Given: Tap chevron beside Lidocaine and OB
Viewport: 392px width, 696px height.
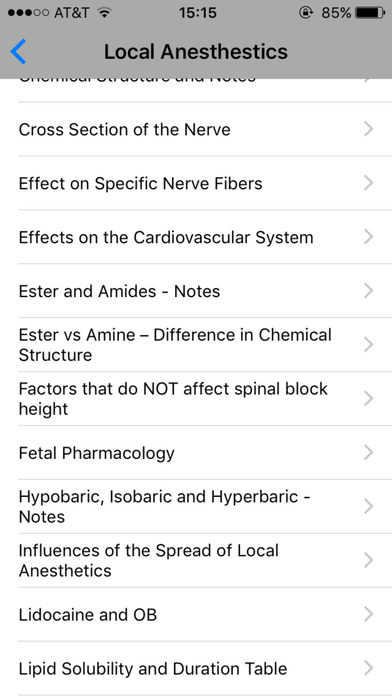Looking at the screenshot, I should tap(368, 614).
